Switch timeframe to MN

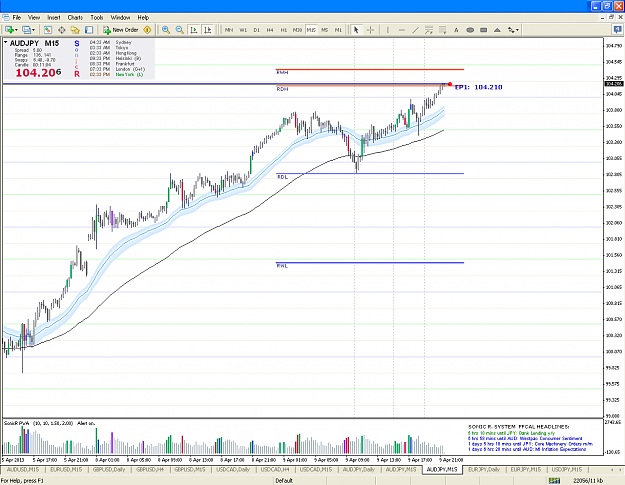pos(229,30)
